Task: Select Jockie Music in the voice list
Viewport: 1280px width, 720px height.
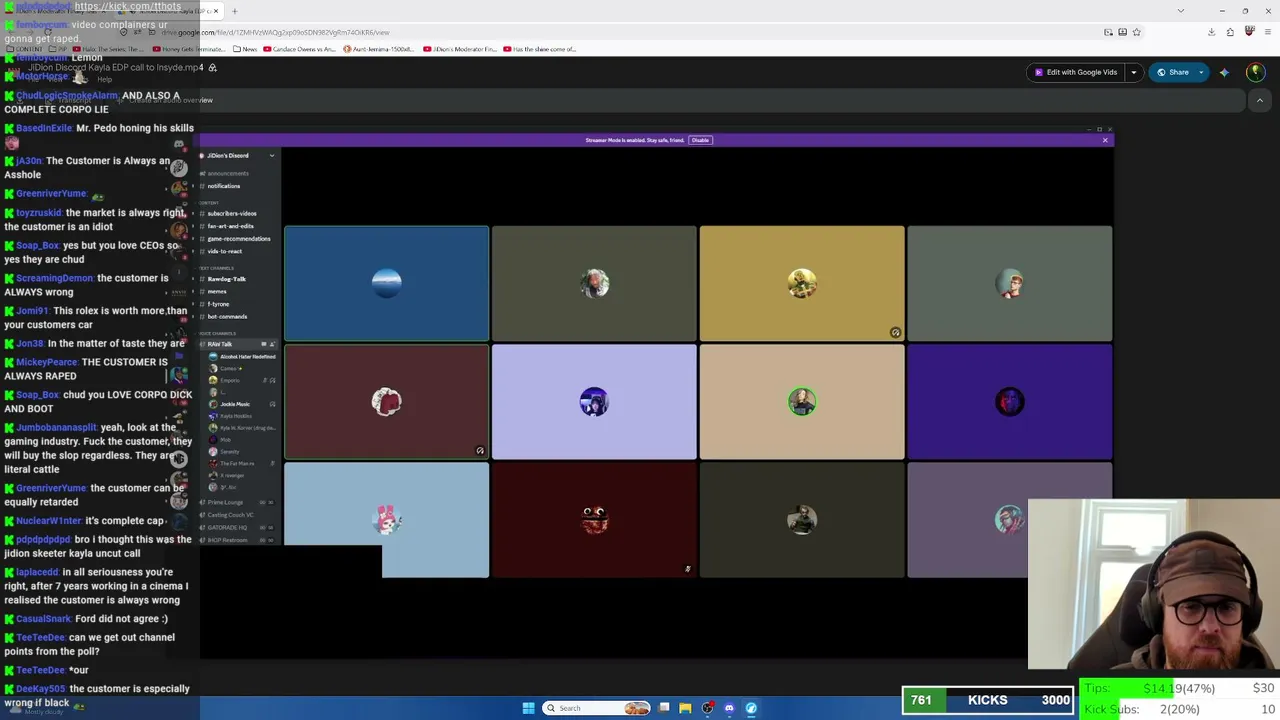Action: tap(236, 404)
